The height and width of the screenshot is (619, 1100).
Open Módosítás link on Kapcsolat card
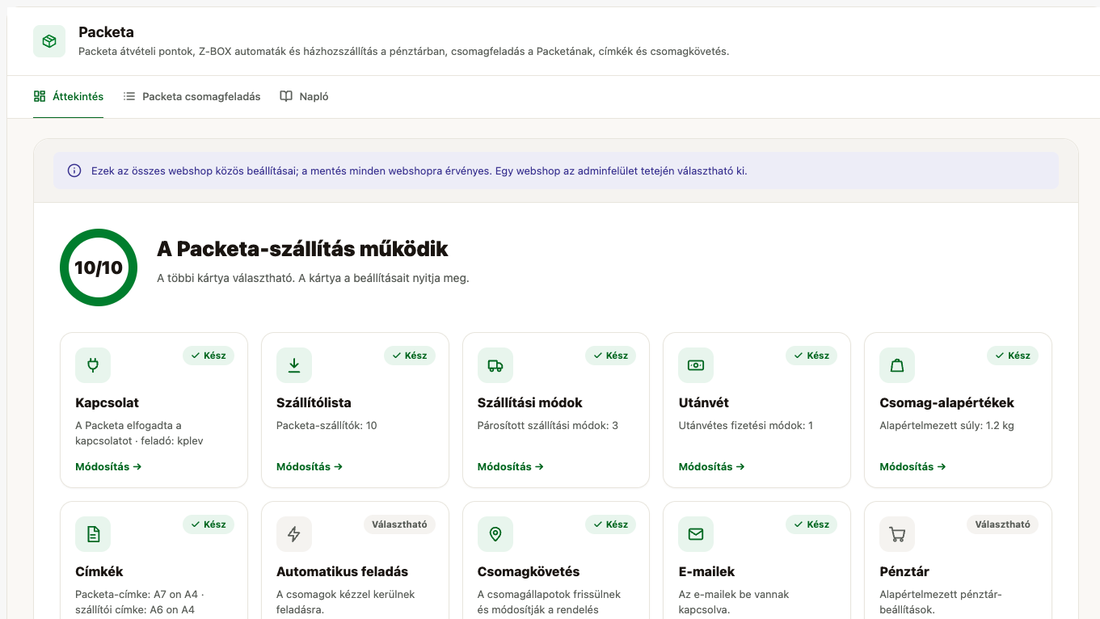(x=108, y=466)
